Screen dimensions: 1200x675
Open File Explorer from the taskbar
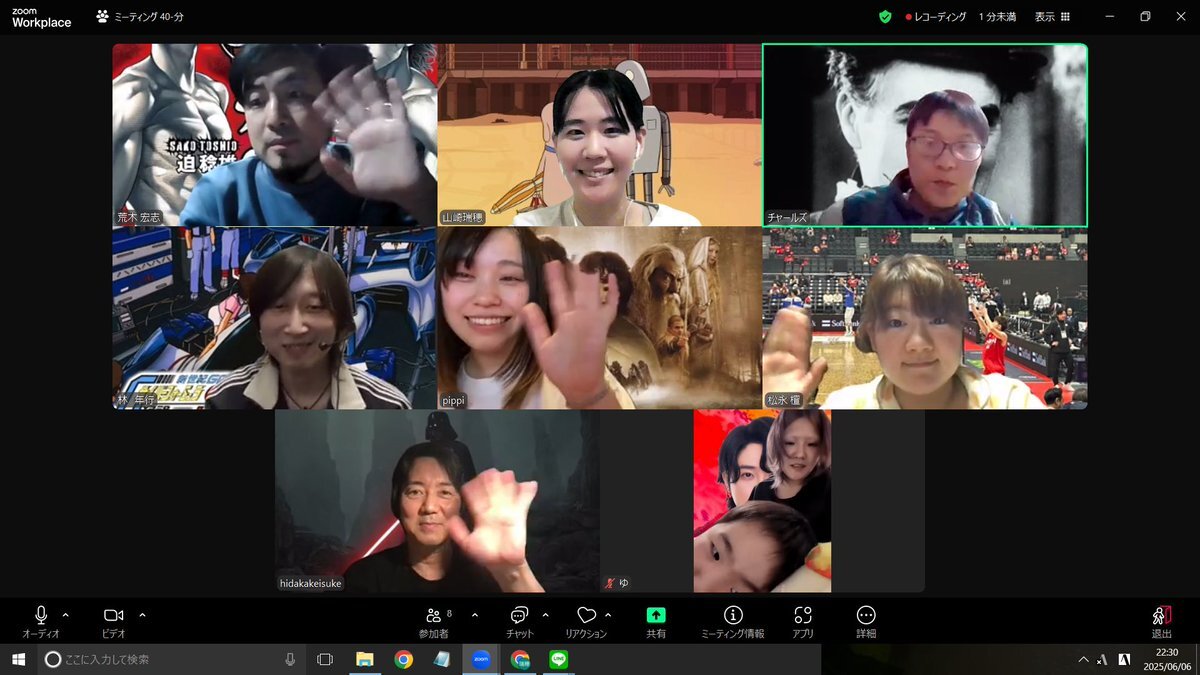365,659
